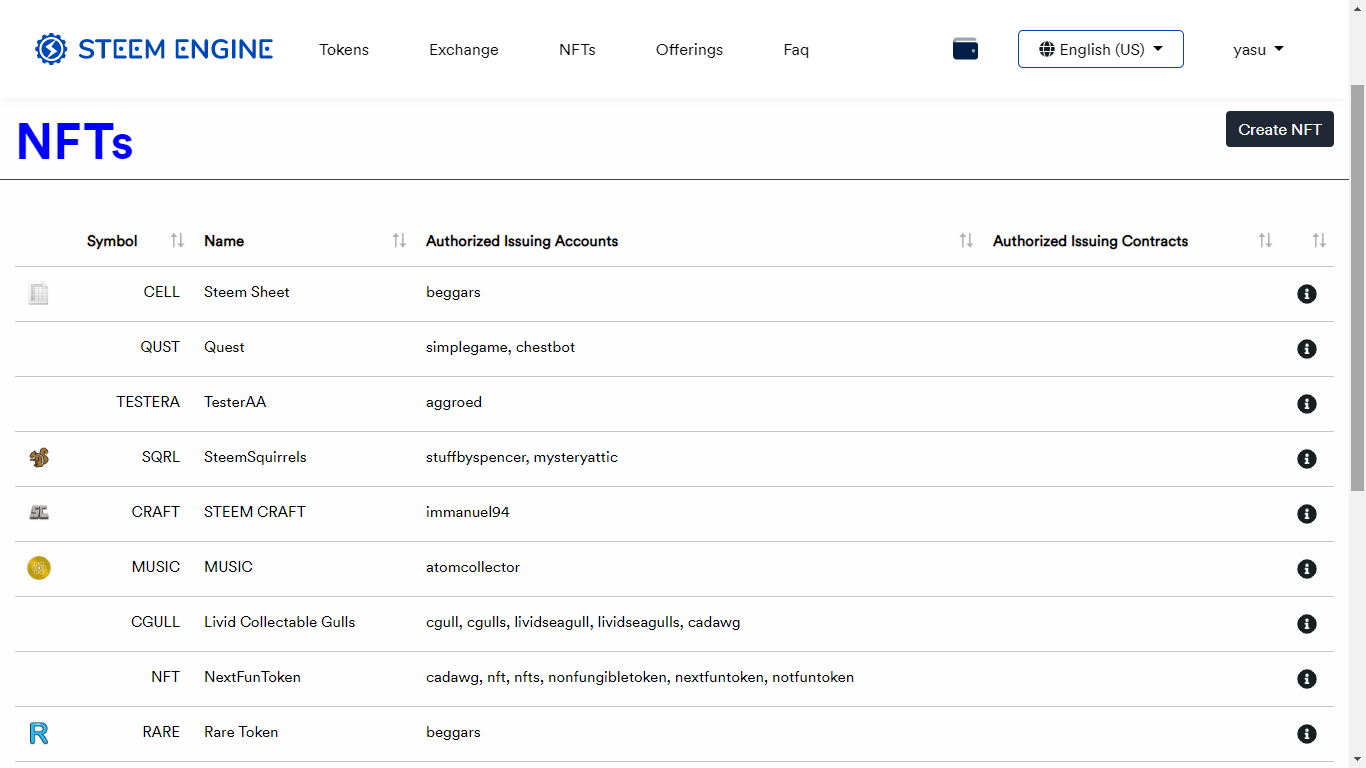Click the Steem Engine logo
This screenshot has width=1366, height=768.
coord(154,49)
